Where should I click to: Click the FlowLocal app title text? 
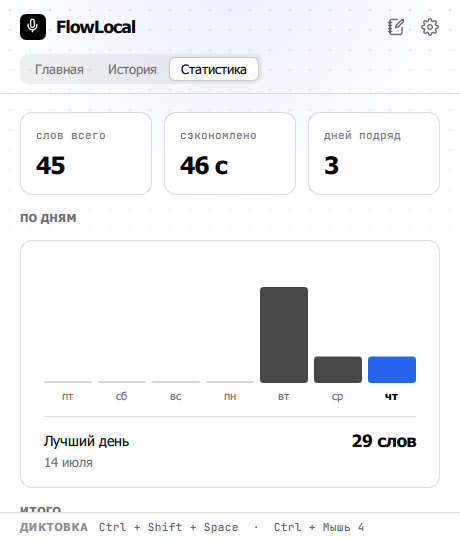click(96, 27)
